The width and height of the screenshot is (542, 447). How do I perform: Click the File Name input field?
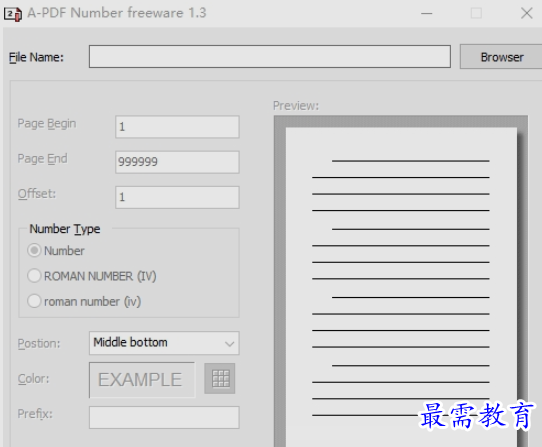tap(270, 56)
